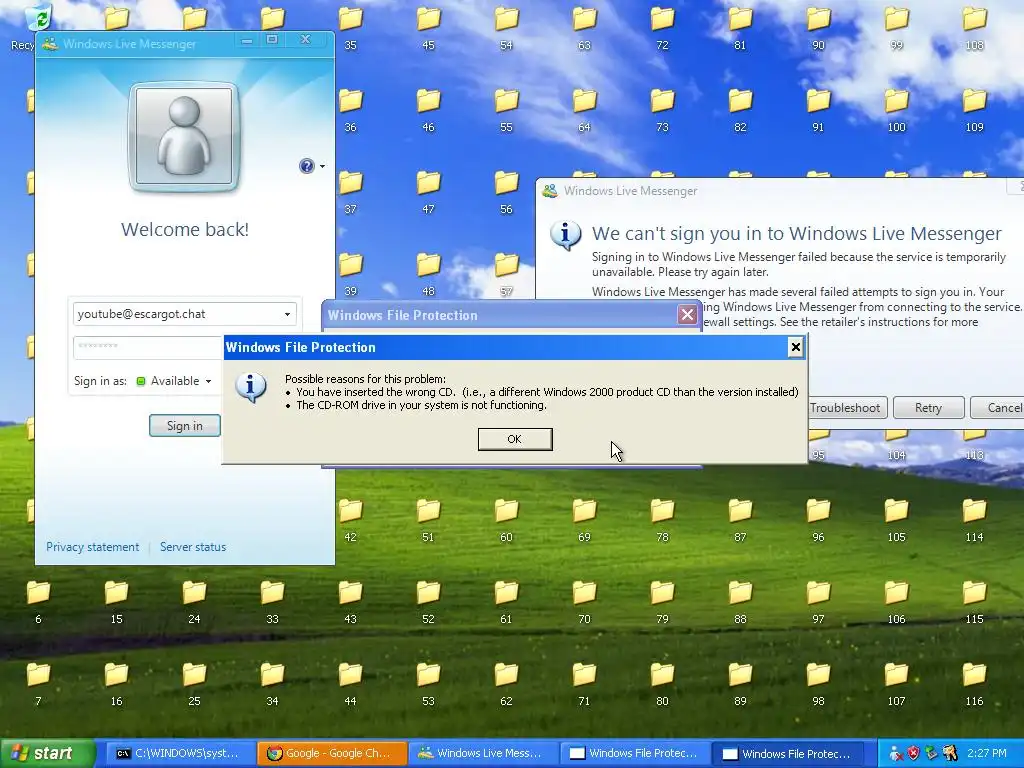Image resolution: width=1024 pixels, height=768 pixels.
Task: Select desktop folder 46
Action: (x=428, y=108)
